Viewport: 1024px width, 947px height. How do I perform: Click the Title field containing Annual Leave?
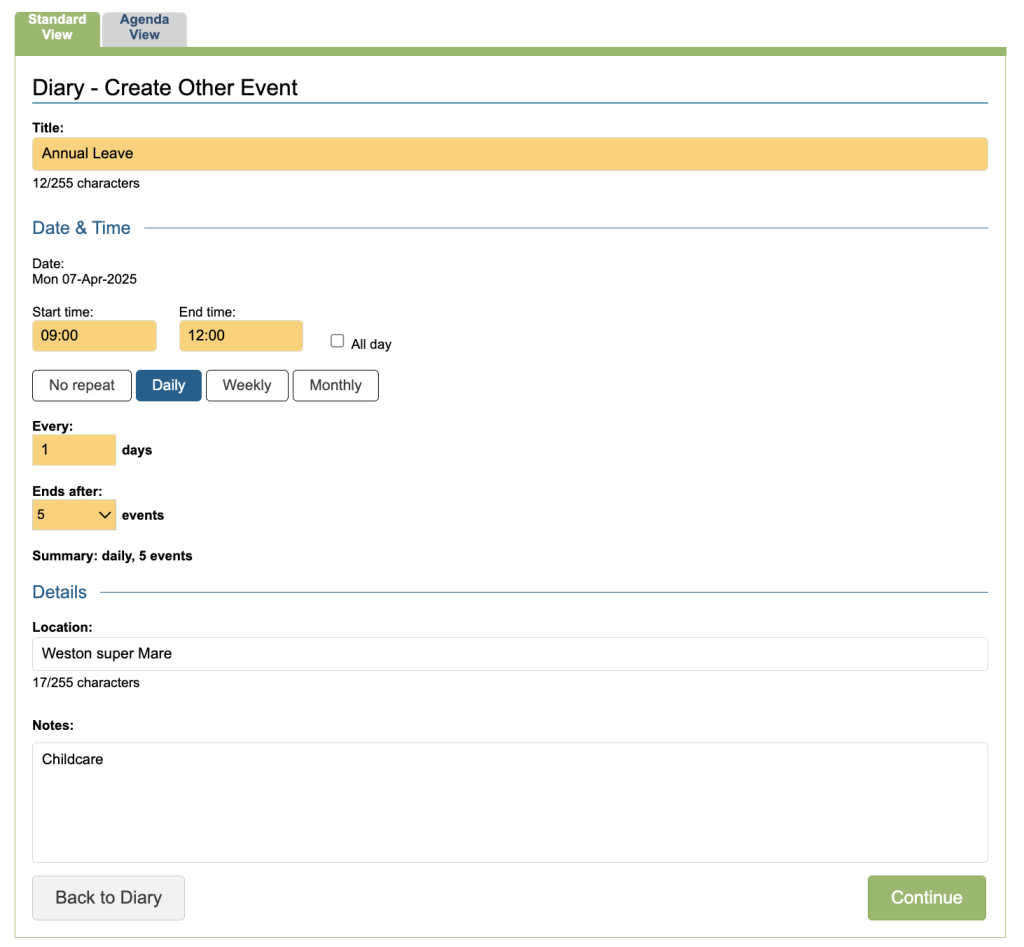pyautogui.click(x=510, y=154)
